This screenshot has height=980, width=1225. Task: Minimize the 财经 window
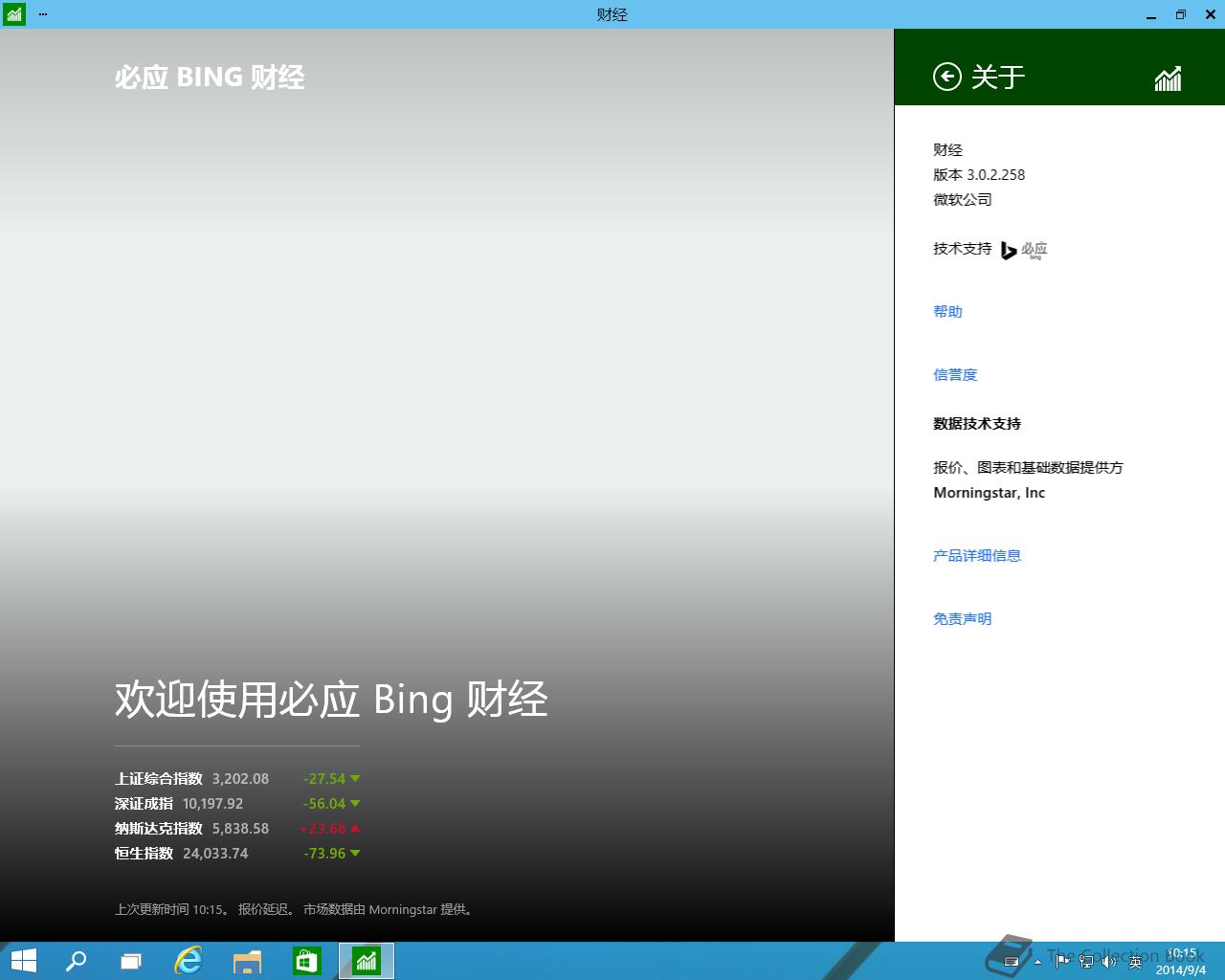[x=1151, y=14]
